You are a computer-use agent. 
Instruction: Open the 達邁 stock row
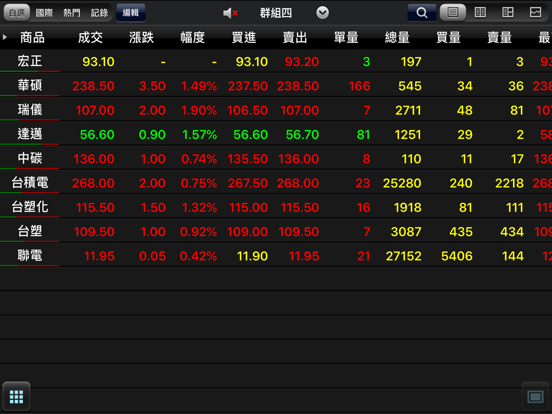point(276,134)
